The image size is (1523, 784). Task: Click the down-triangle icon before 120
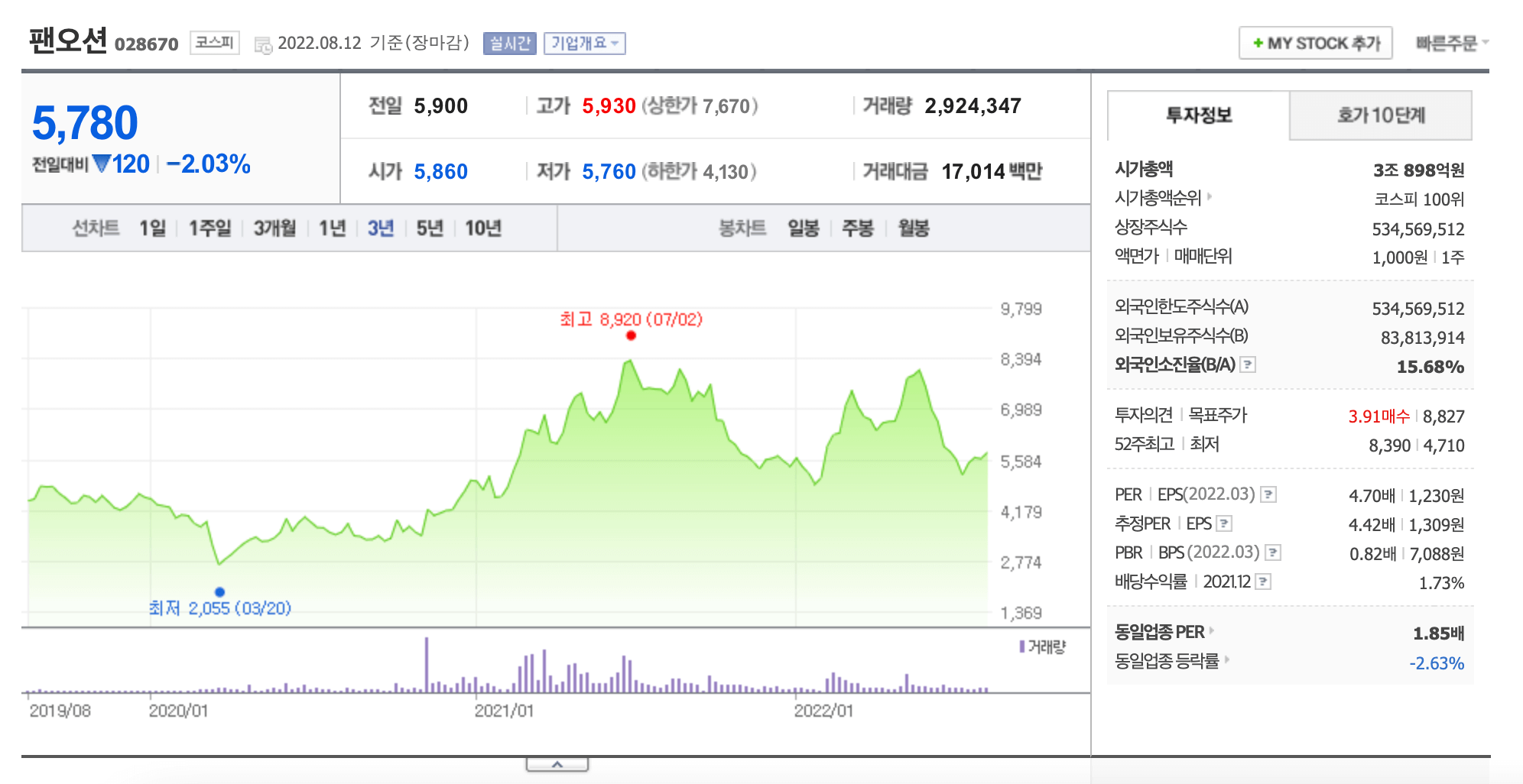102,164
